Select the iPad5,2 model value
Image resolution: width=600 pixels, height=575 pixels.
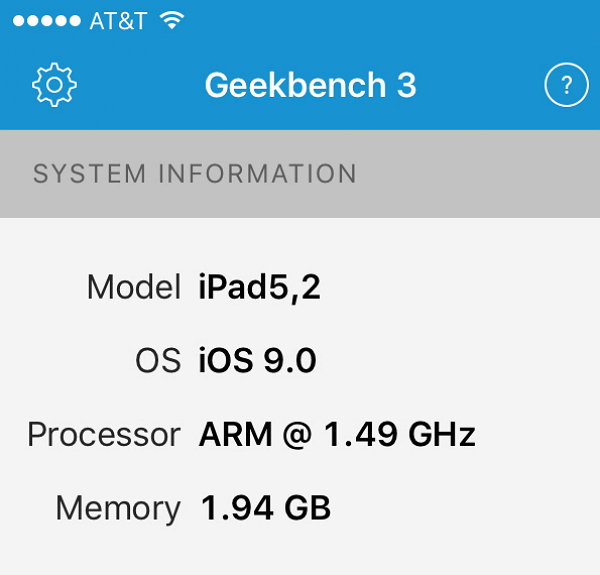click(260, 288)
